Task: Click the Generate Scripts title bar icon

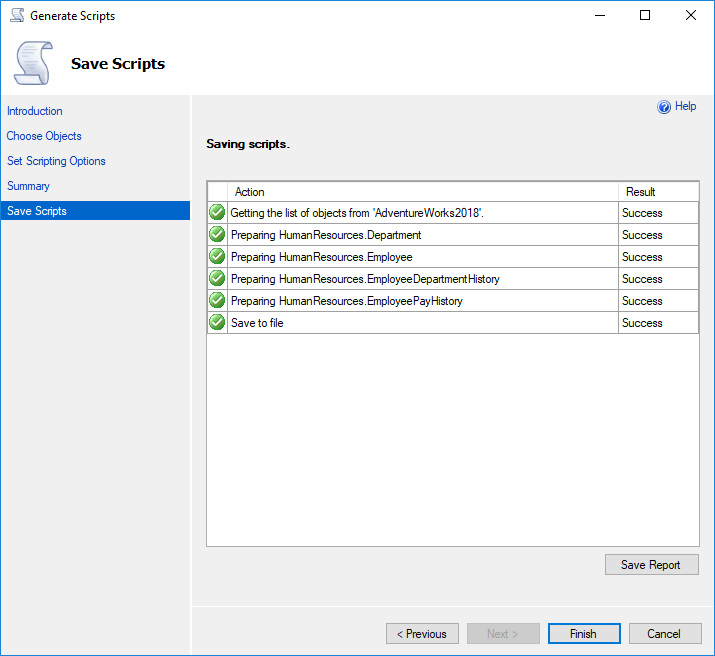Action: [17, 16]
